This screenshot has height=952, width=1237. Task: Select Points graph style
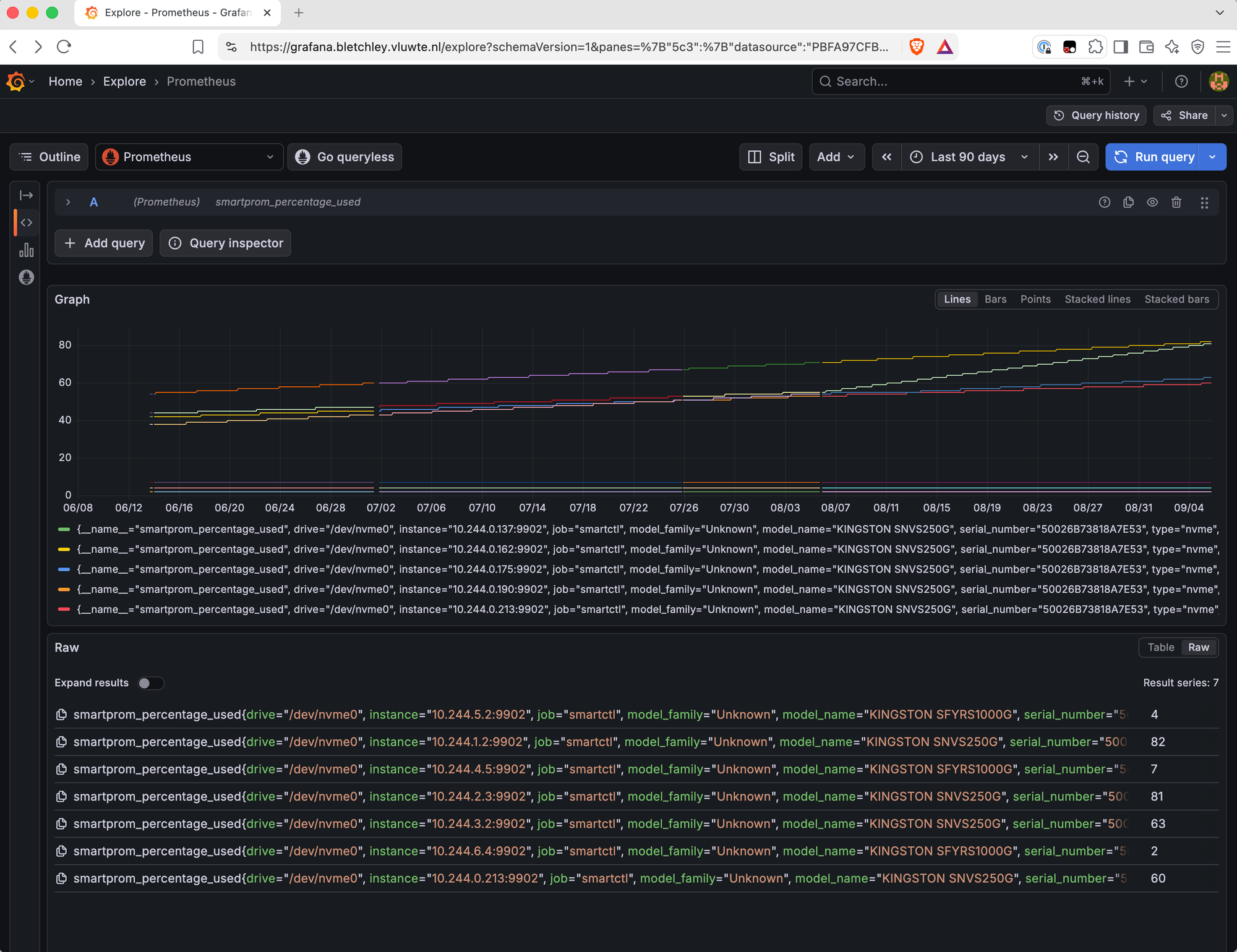1035,299
